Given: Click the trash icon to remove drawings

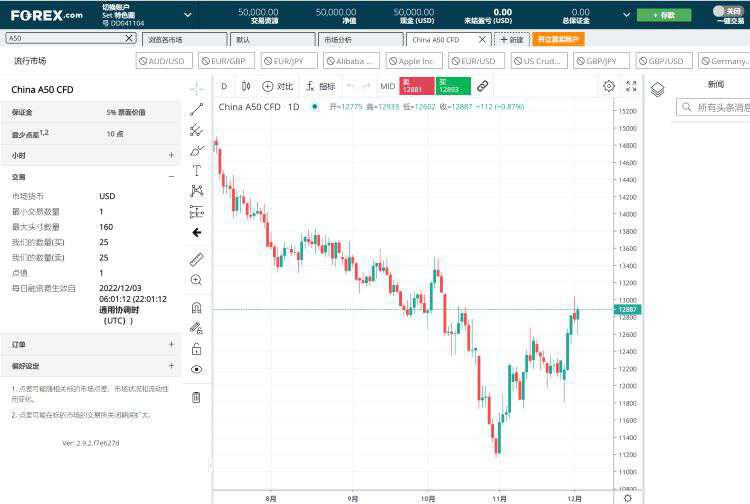Looking at the screenshot, I should click(196, 397).
